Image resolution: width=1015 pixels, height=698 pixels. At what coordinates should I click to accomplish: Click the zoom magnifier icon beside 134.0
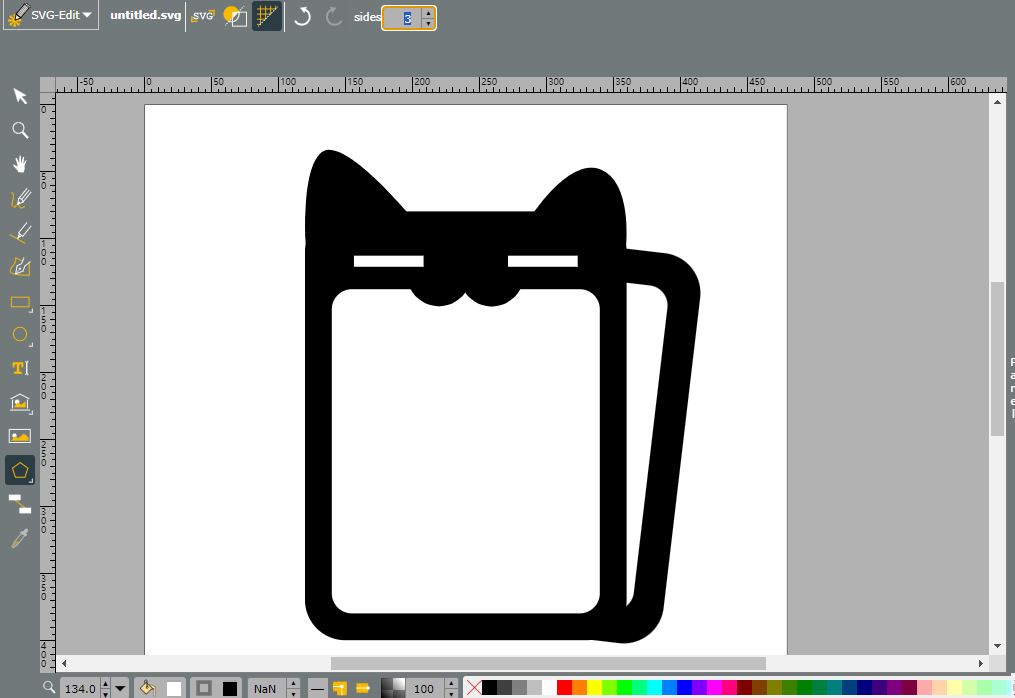pos(49,687)
